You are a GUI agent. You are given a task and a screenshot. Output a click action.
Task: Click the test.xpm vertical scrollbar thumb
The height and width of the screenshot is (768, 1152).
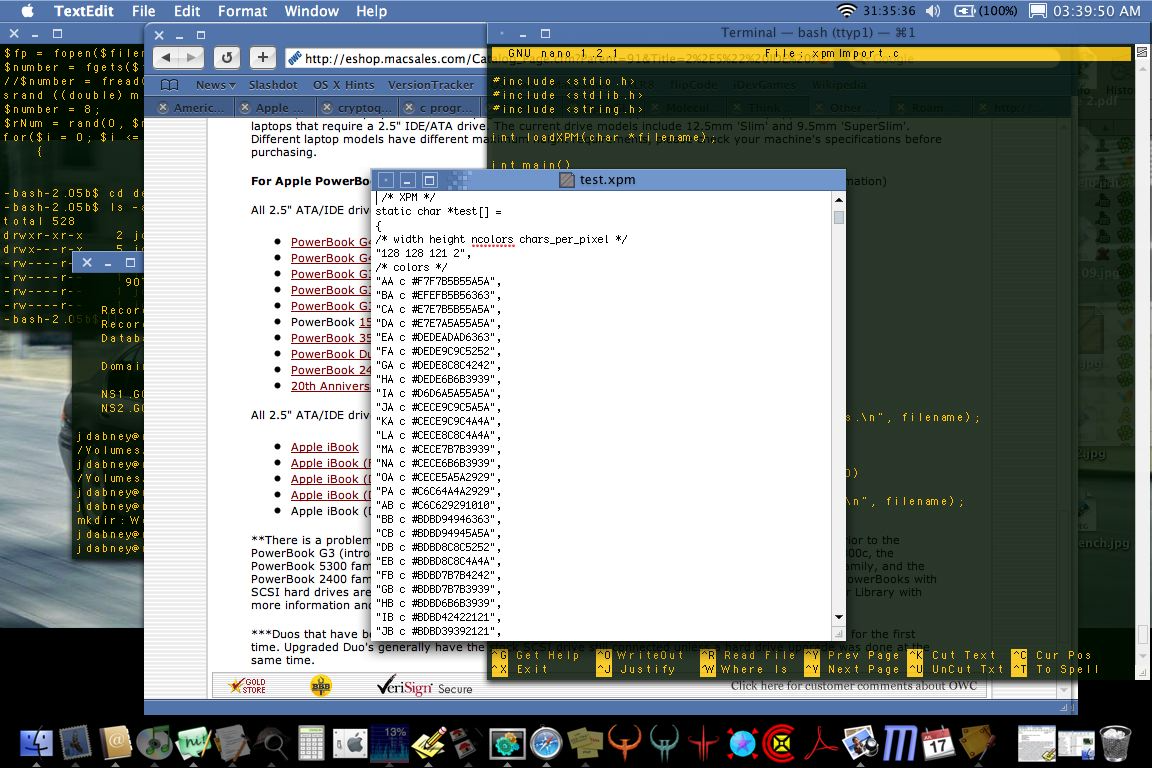pyautogui.click(x=839, y=217)
